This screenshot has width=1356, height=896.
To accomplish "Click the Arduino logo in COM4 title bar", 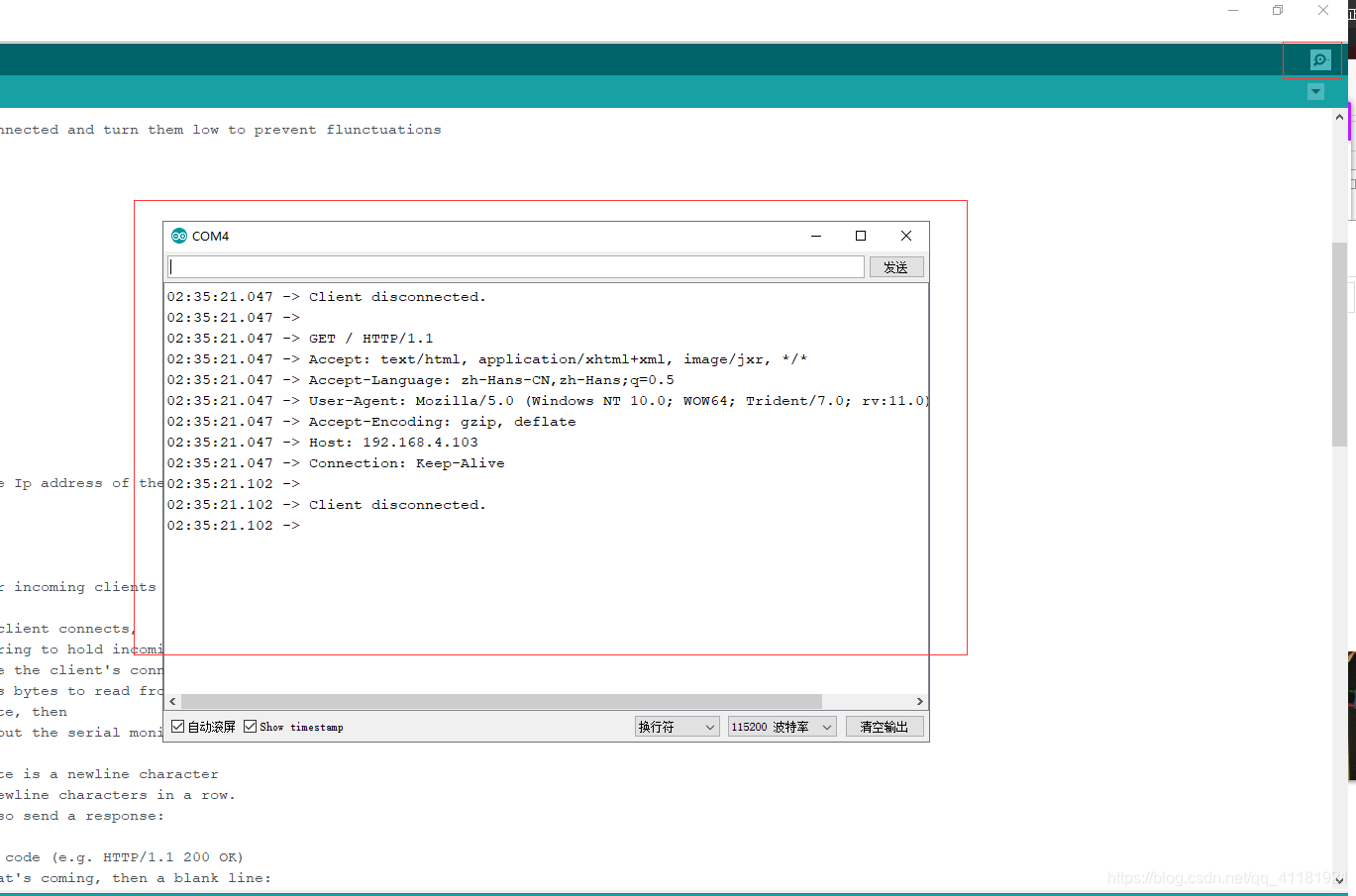I will tap(179, 236).
